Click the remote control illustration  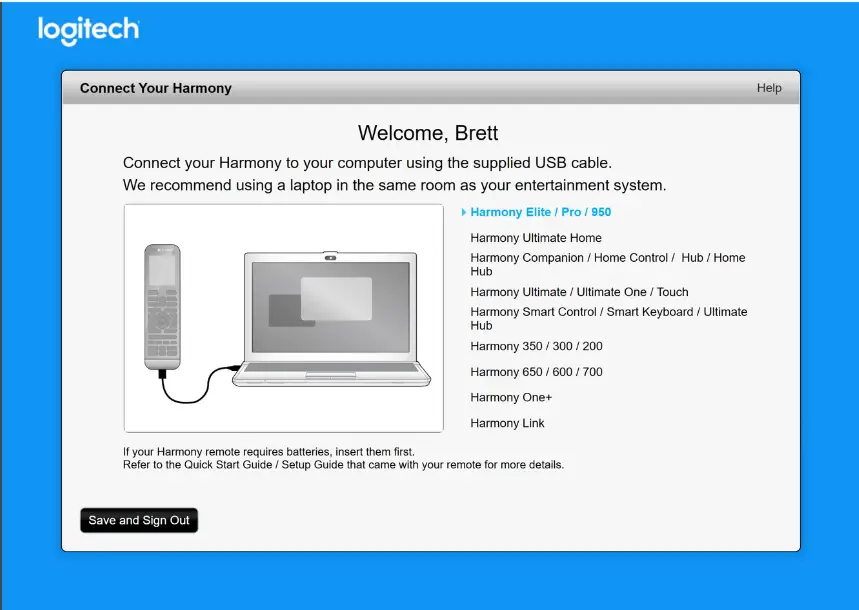(x=162, y=305)
